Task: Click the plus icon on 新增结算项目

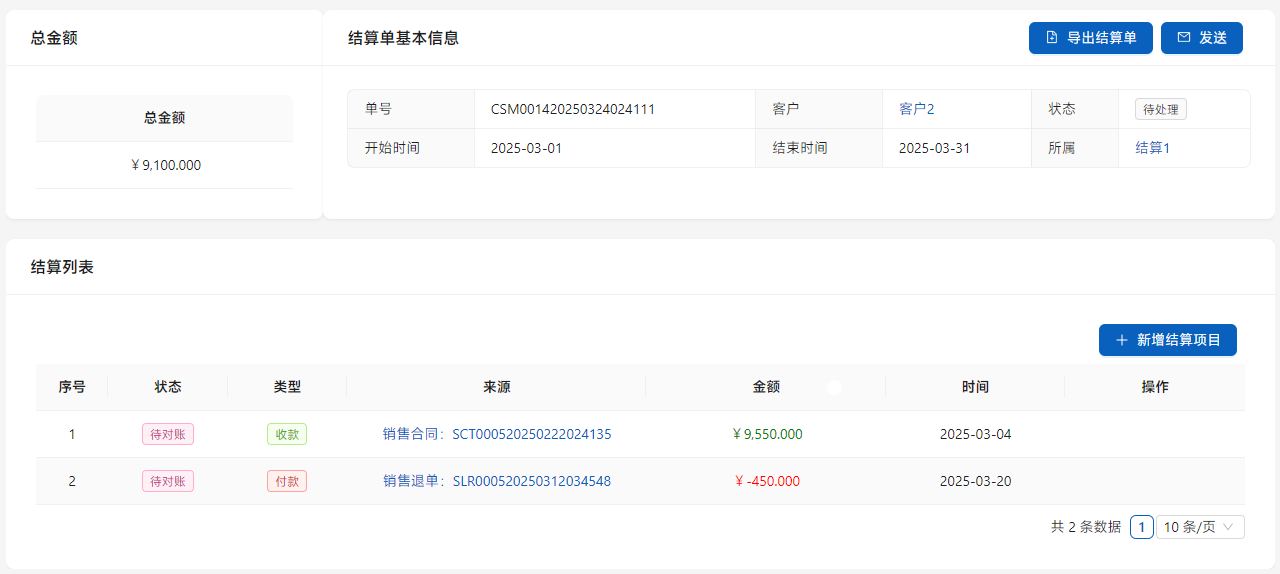Action: (x=1121, y=340)
